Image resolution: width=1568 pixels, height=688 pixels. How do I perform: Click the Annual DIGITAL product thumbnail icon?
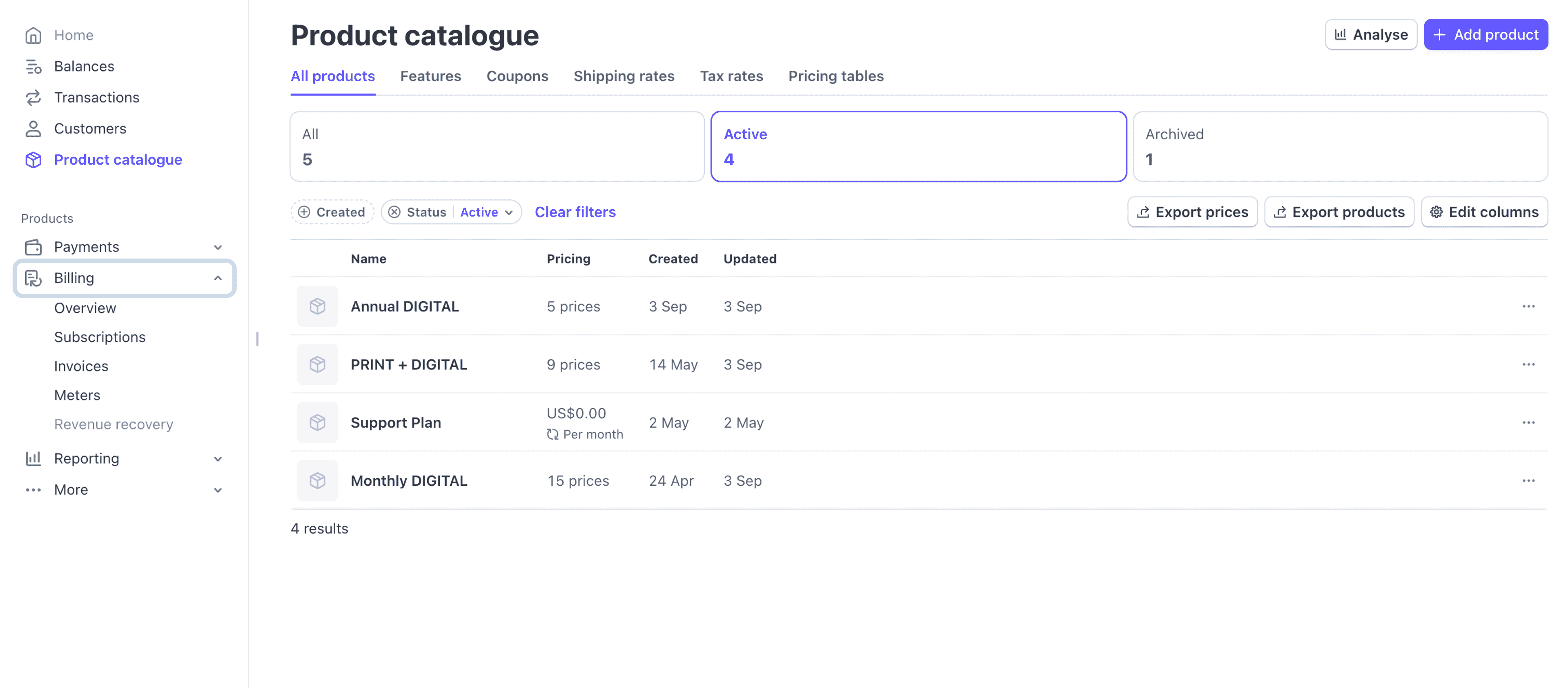coord(317,306)
